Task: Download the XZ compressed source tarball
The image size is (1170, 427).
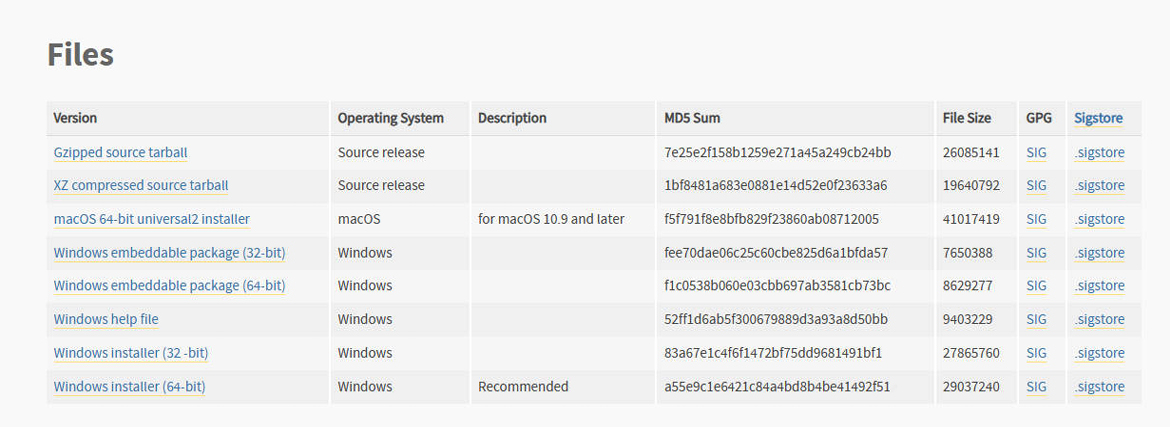Action: (141, 185)
